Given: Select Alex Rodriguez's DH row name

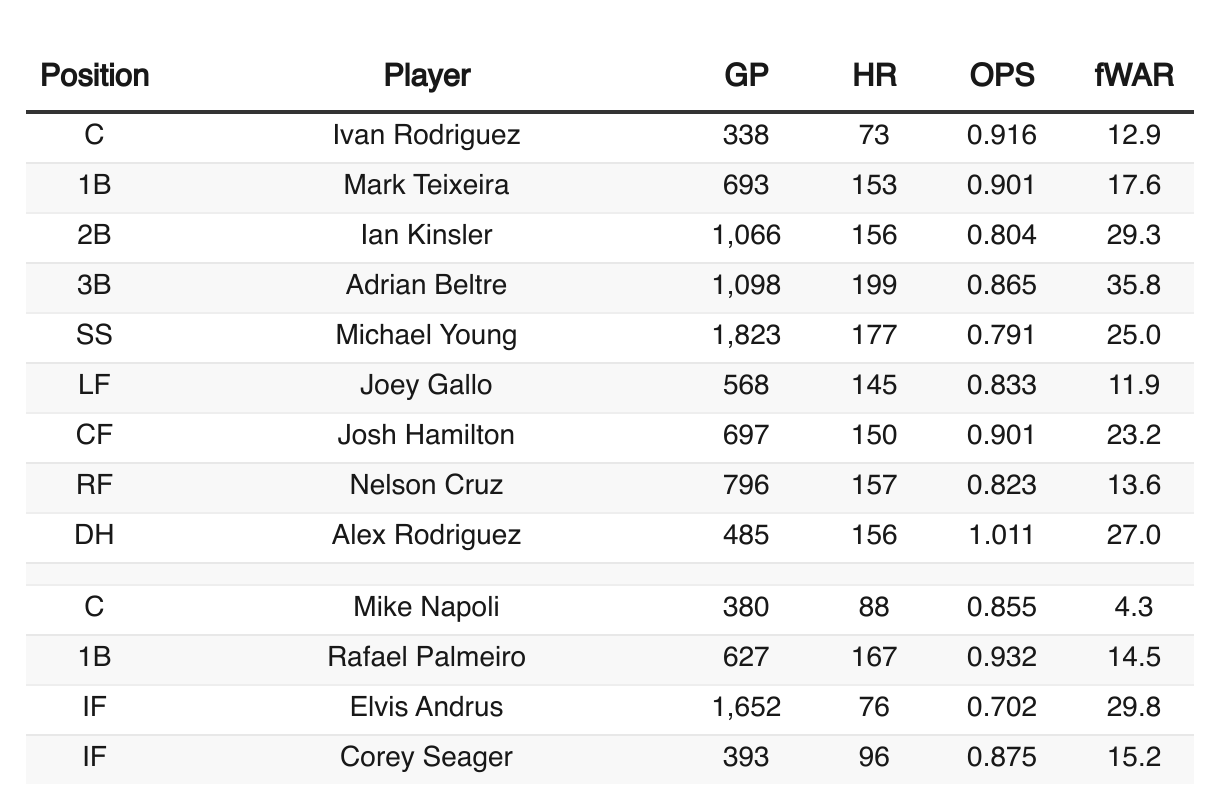Looking at the screenshot, I should [x=426, y=535].
